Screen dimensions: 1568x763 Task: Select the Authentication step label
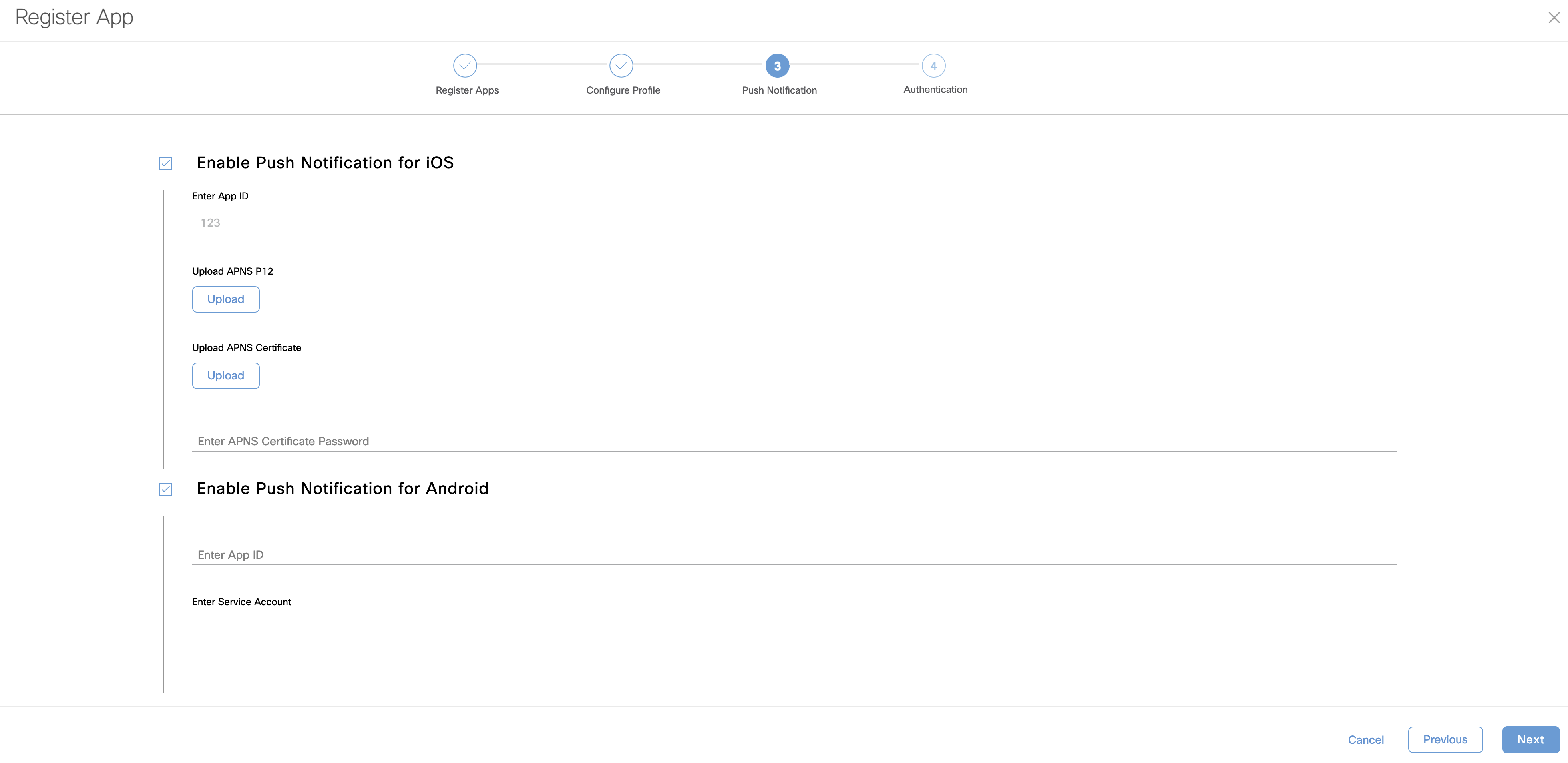click(x=935, y=89)
